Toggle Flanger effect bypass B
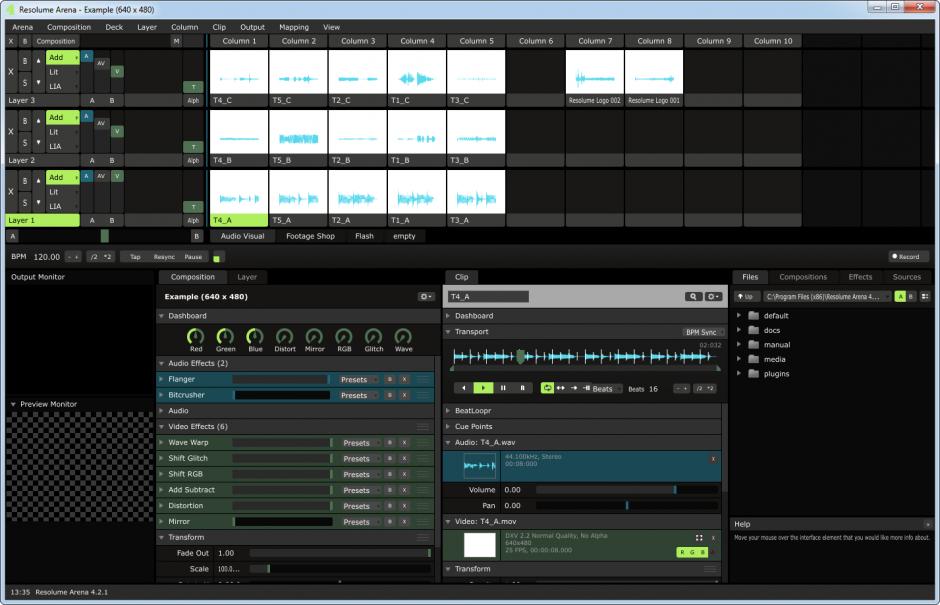940x605 pixels. point(390,380)
